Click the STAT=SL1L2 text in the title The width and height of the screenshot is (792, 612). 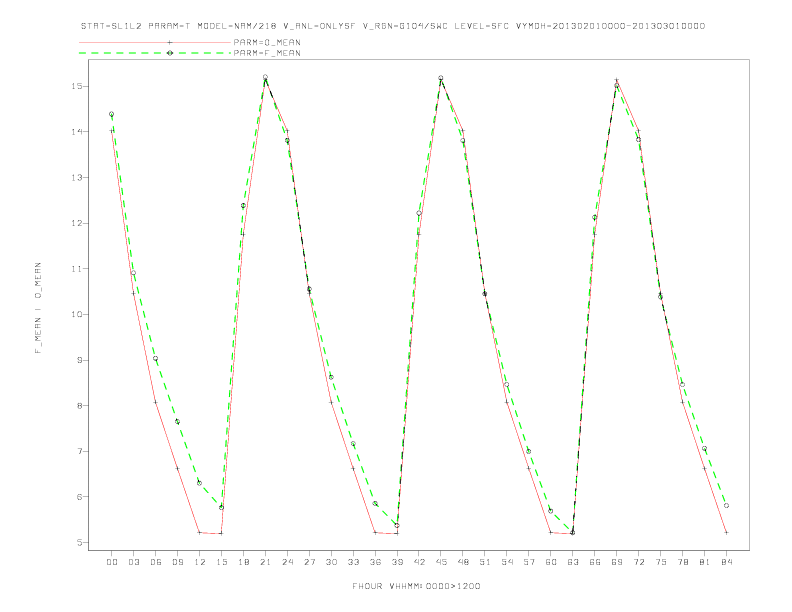click(112, 26)
